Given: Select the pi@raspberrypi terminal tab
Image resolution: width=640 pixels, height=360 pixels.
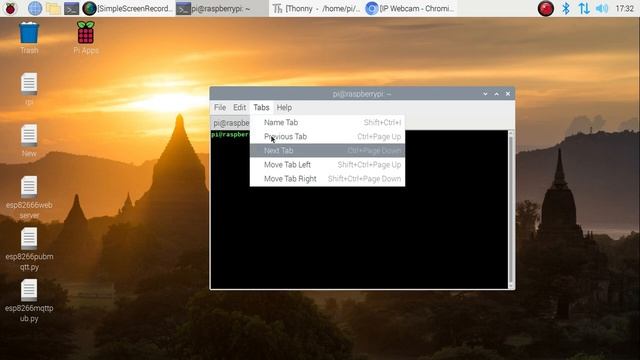Looking at the screenshot, I should coord(231,123).
